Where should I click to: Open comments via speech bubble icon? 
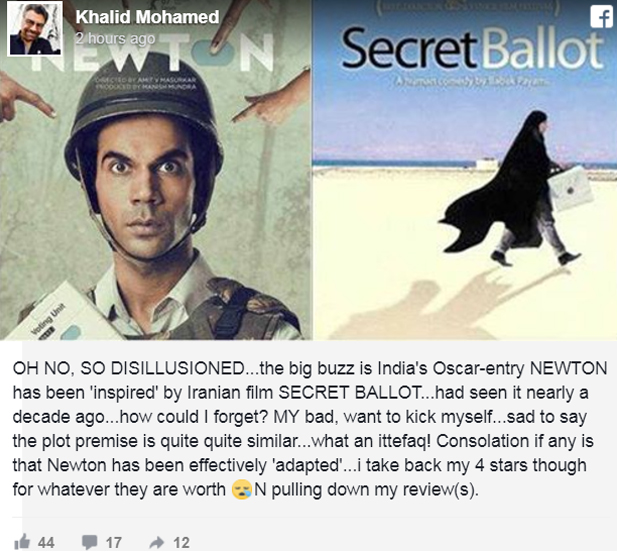tap(89, 542)
